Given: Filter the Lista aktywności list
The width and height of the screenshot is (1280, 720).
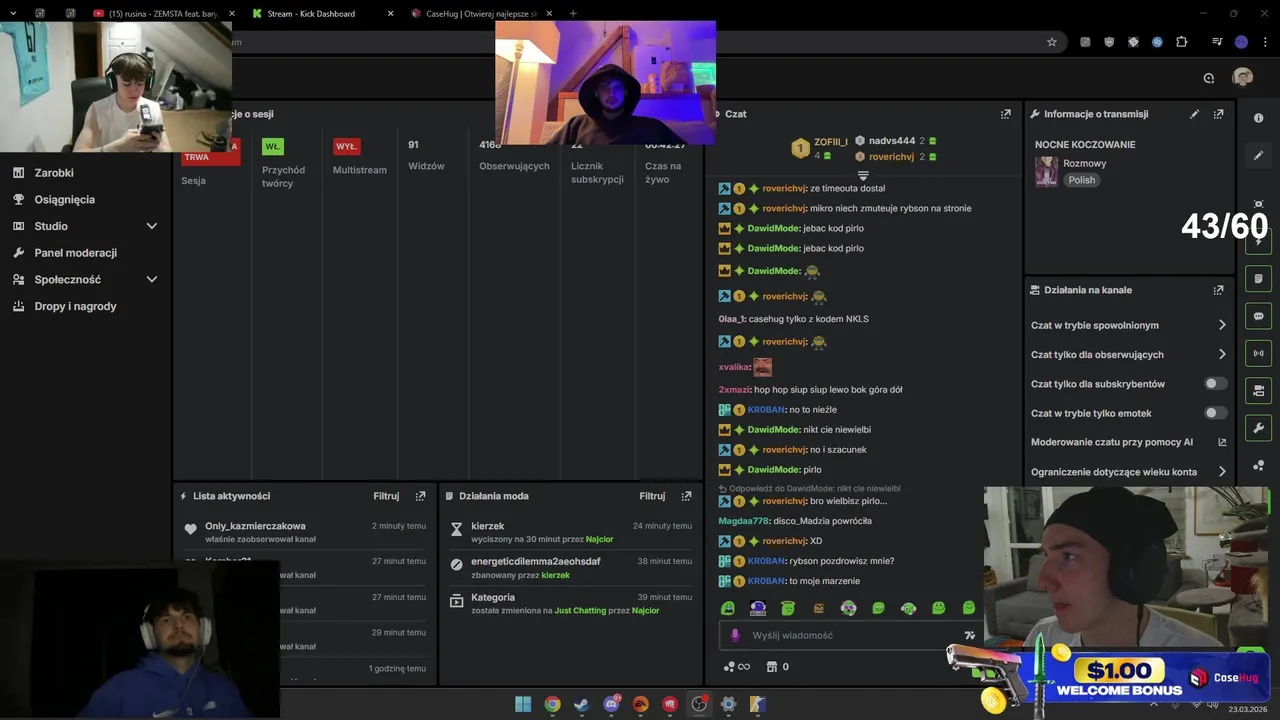Looking at the screenshot, I should tap(386, 496).
